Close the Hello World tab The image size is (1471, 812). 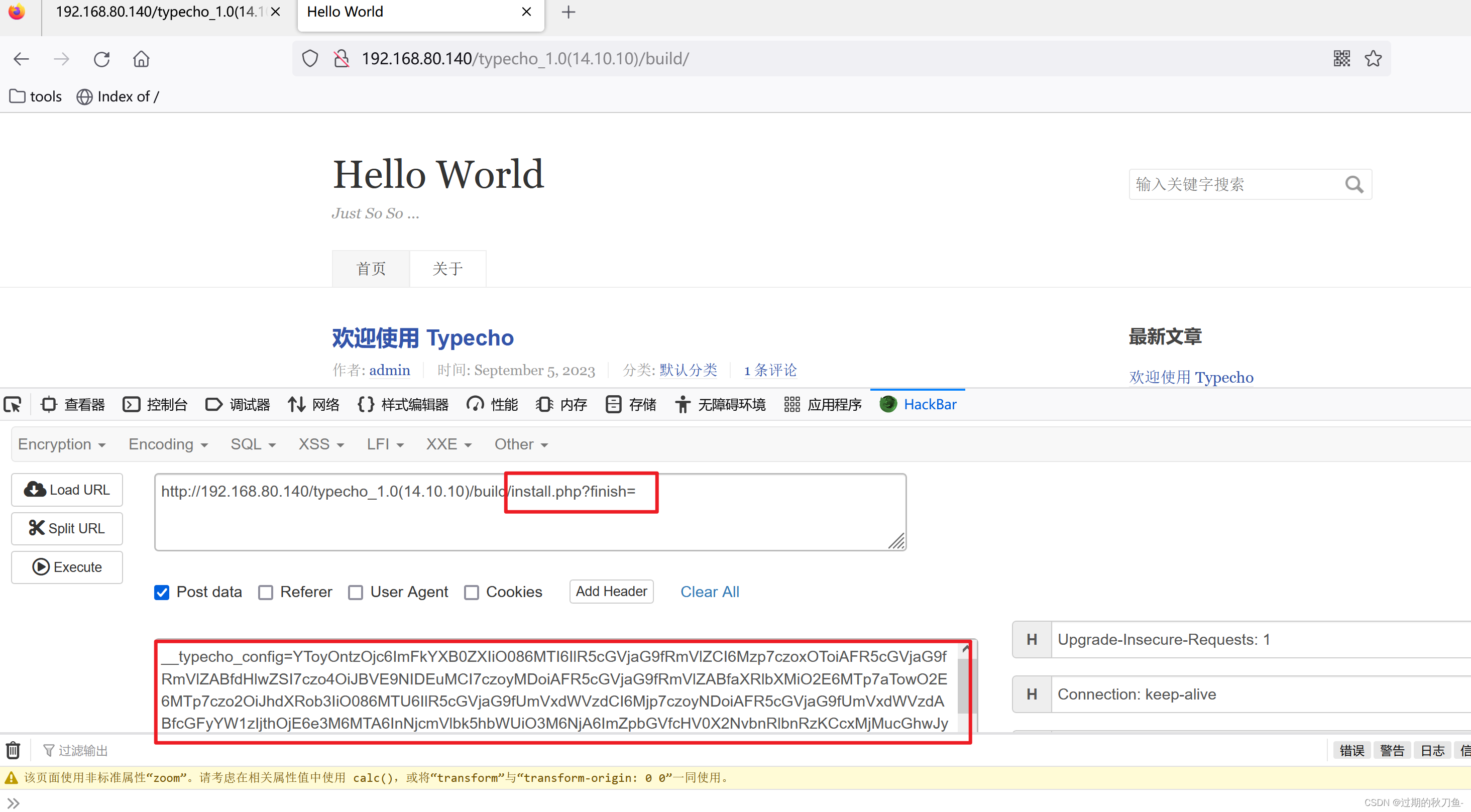pyautogui.click(x=526, y=12)
